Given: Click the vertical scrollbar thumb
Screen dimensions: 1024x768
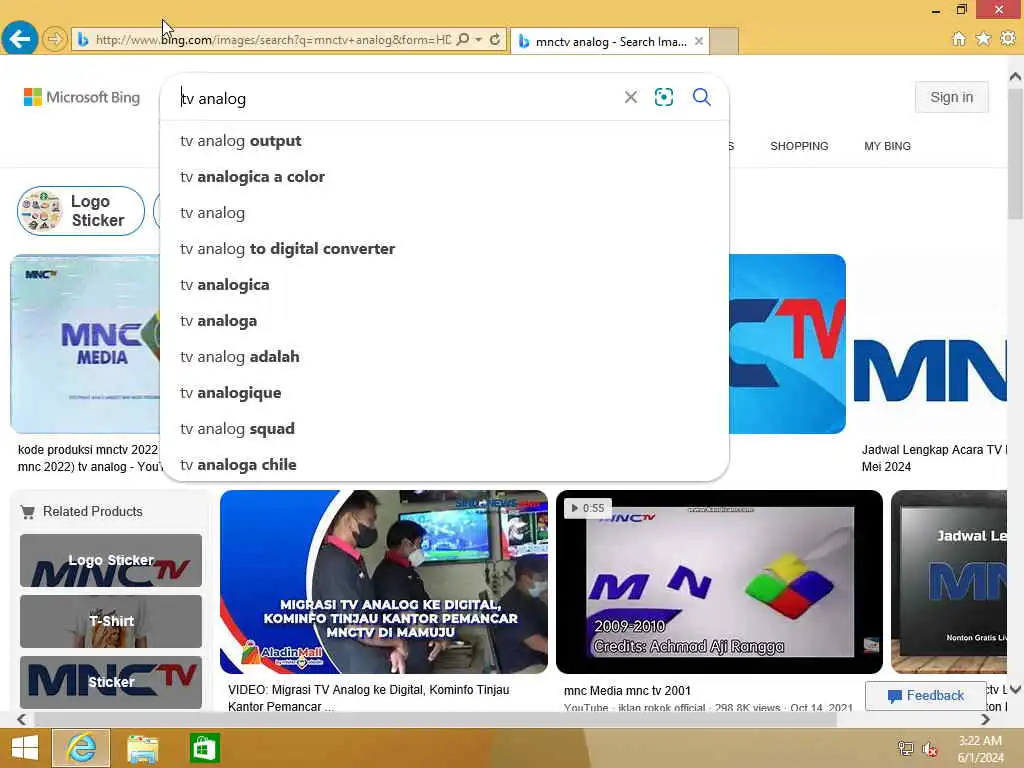Looking at the screenshot, I should [1016, 154].
